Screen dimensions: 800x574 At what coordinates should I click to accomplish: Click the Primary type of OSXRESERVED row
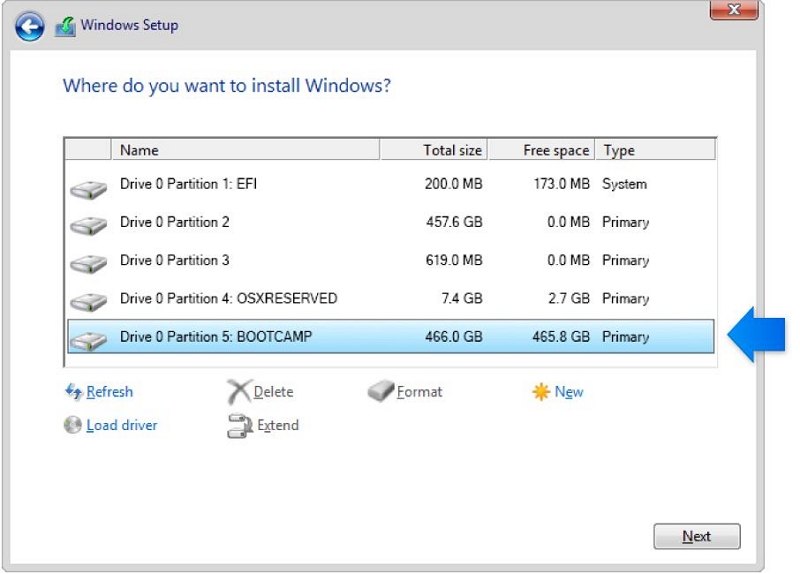[x=626, y=298]
